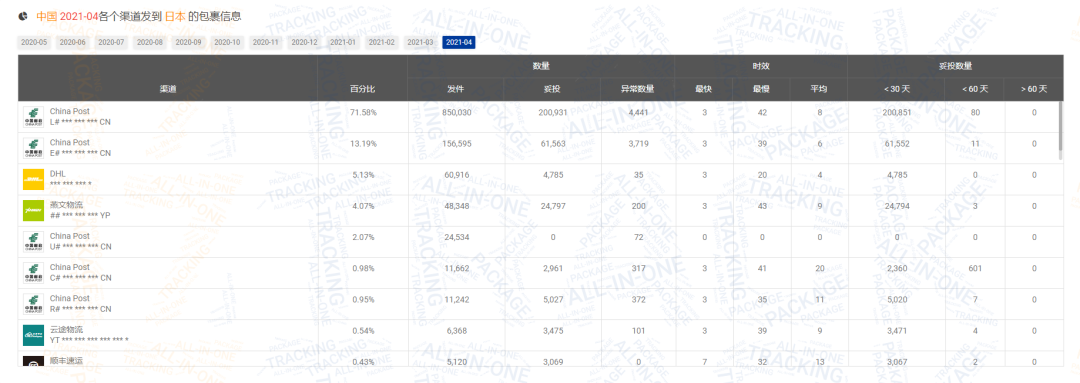Open the 2021-01 month tab
Screen dimensions: 1080x383
tap(343, 43)
